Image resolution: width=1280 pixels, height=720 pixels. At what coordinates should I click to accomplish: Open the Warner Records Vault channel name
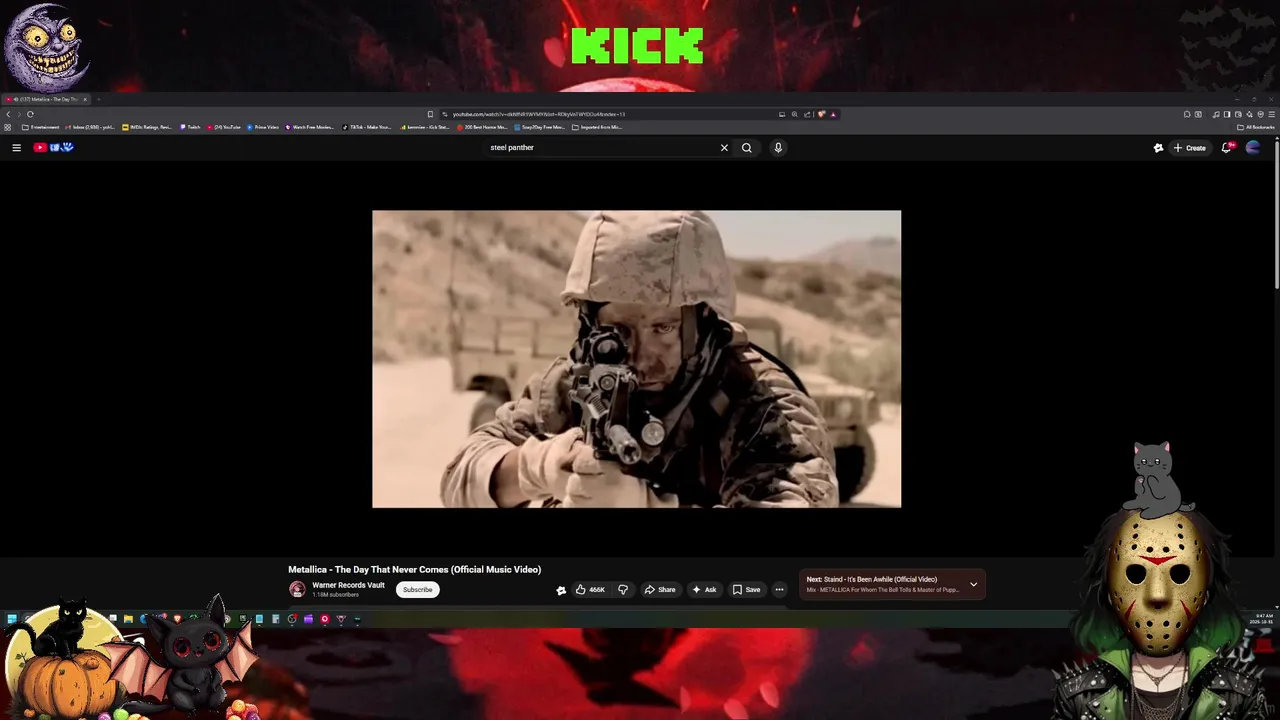(x=348, y=585)
